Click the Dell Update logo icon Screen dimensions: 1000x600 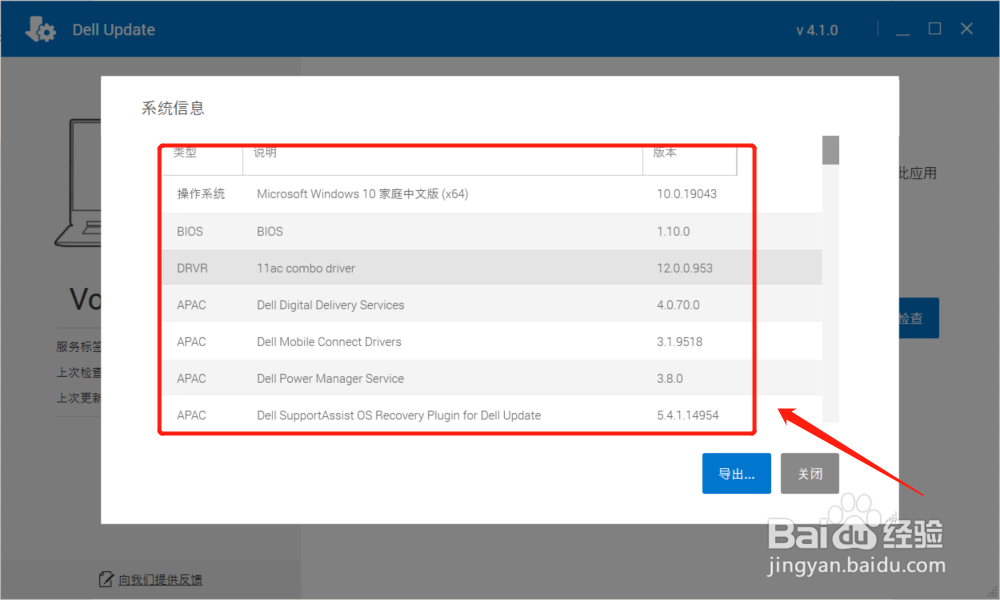(40, 29)
